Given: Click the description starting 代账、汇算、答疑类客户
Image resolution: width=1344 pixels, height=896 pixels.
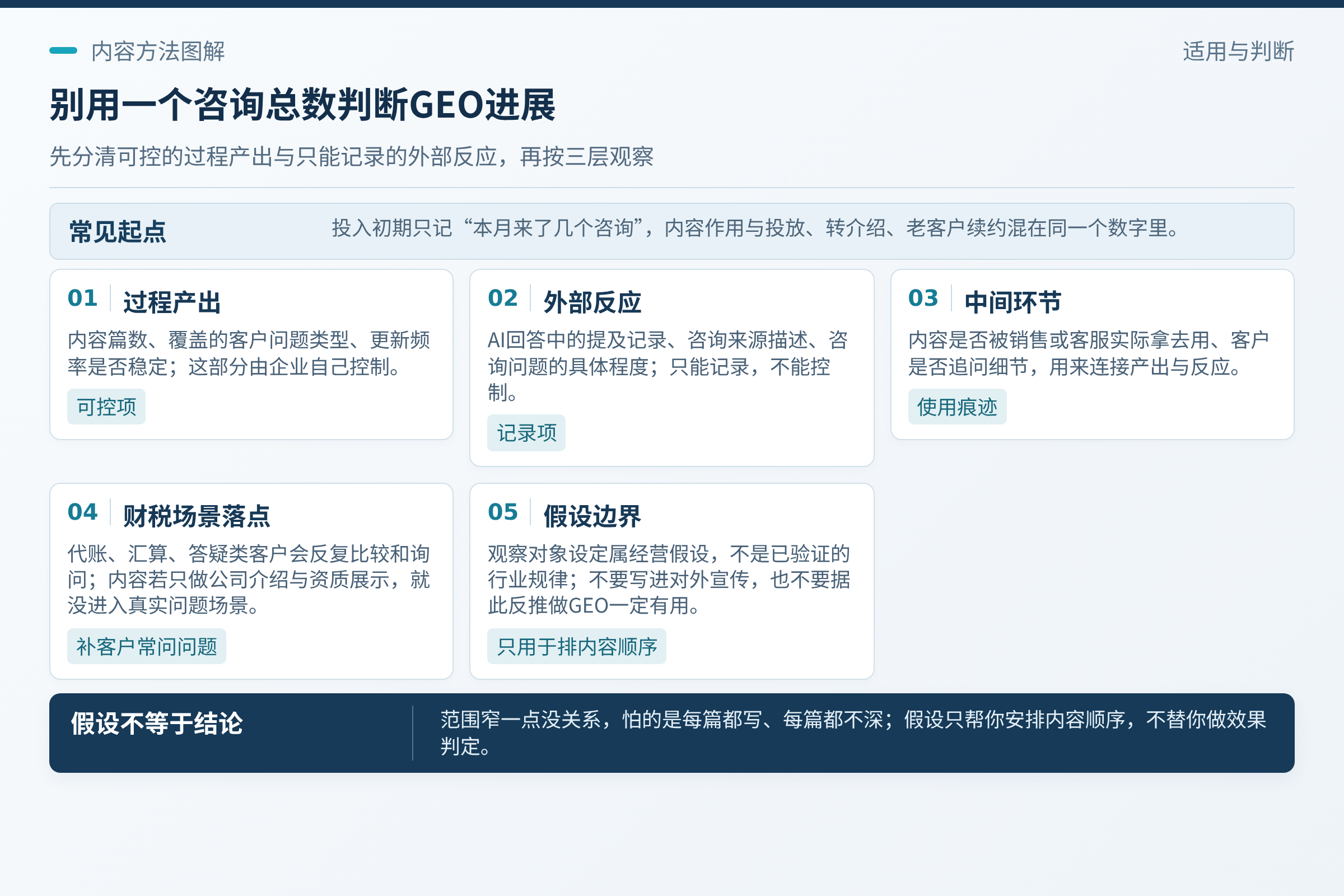Looking at the screenshot, I should click(x=249, y=580).
